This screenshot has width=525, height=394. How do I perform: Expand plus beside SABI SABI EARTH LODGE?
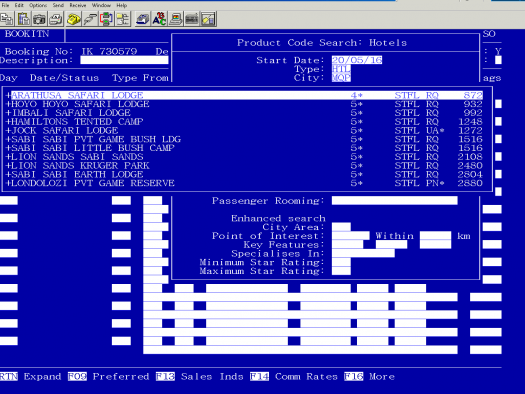click(8, 174)
